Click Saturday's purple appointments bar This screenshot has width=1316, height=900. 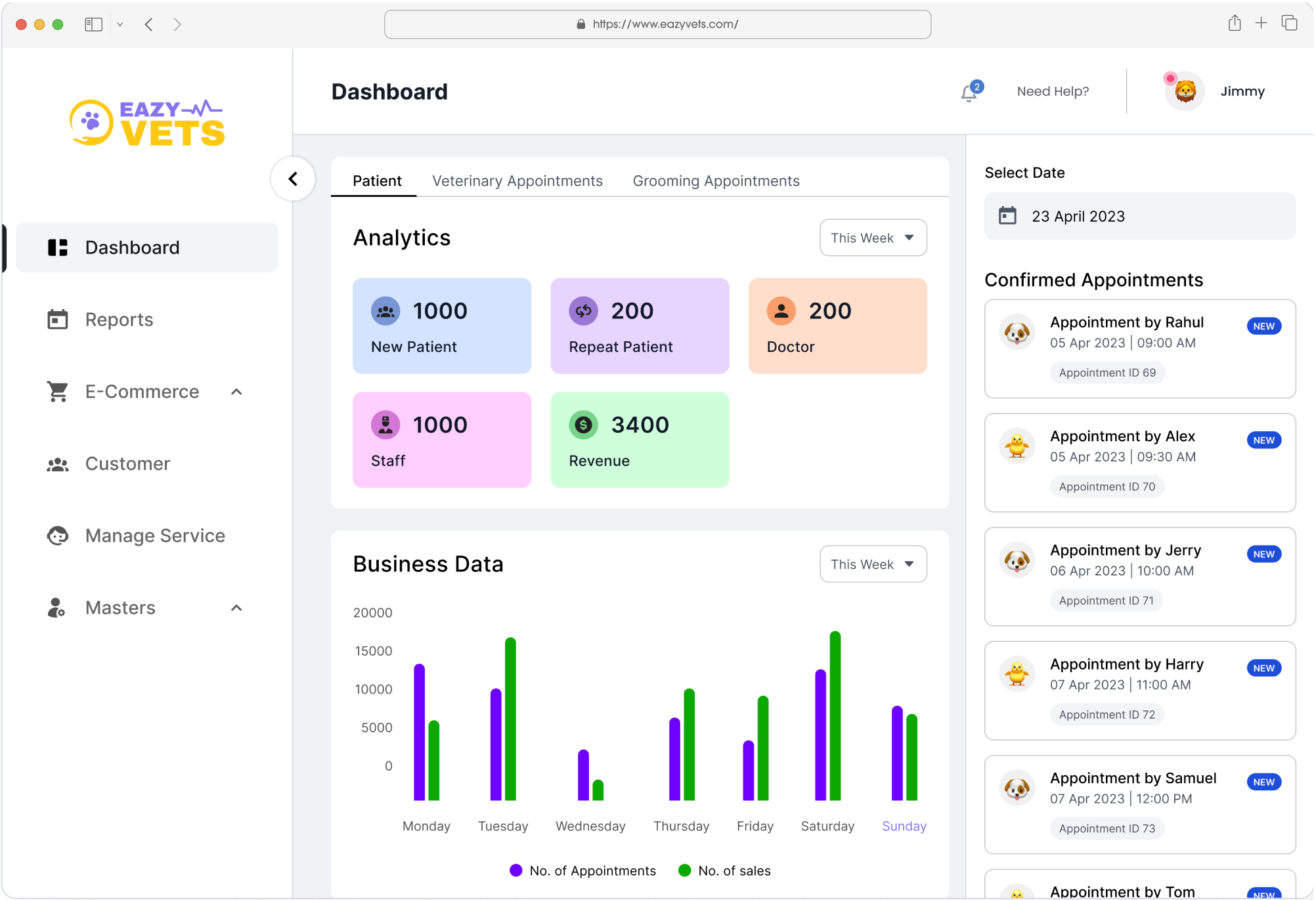click(x=820, y=735)
